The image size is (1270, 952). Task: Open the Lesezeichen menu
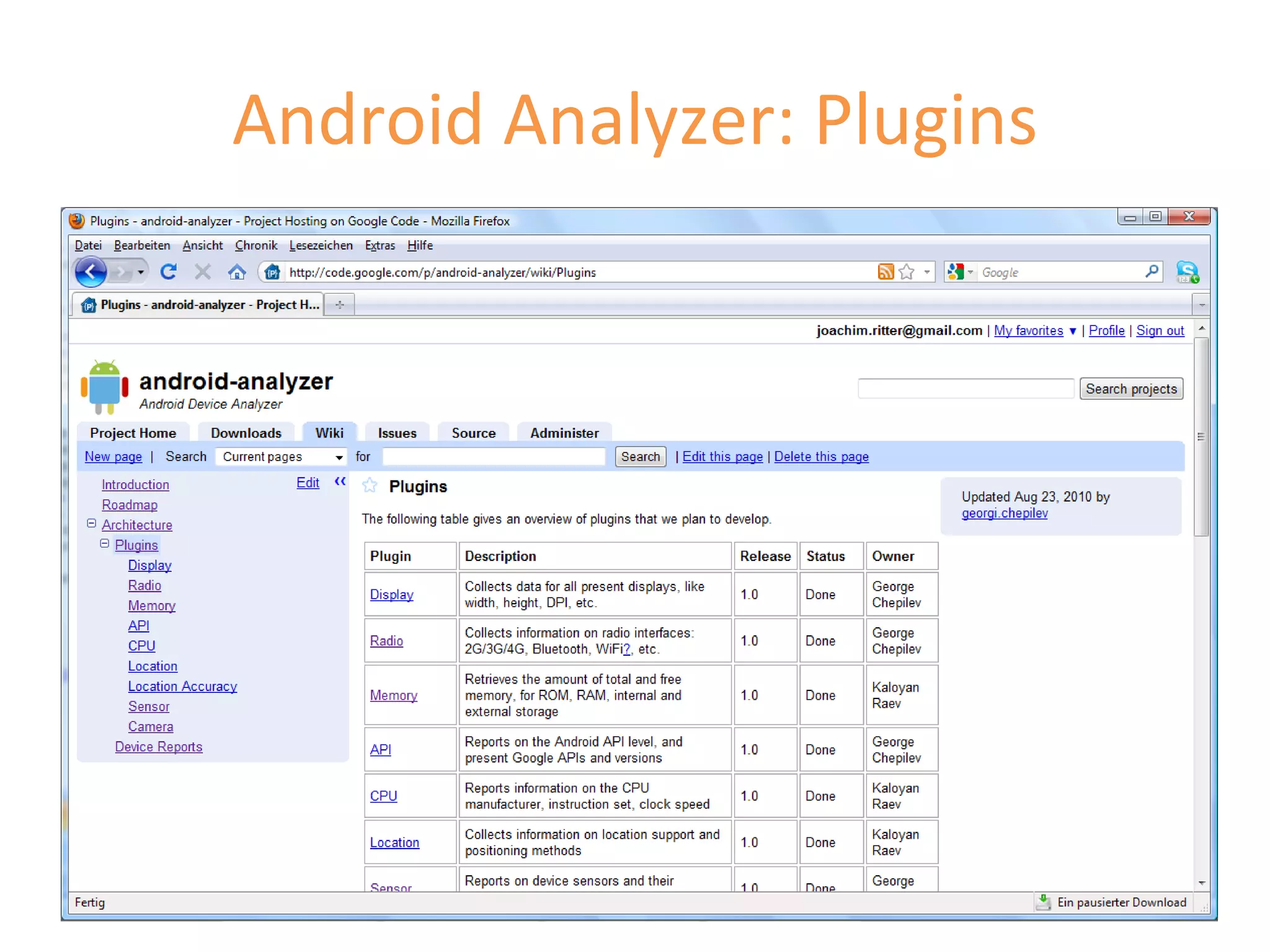pos(321,245)
